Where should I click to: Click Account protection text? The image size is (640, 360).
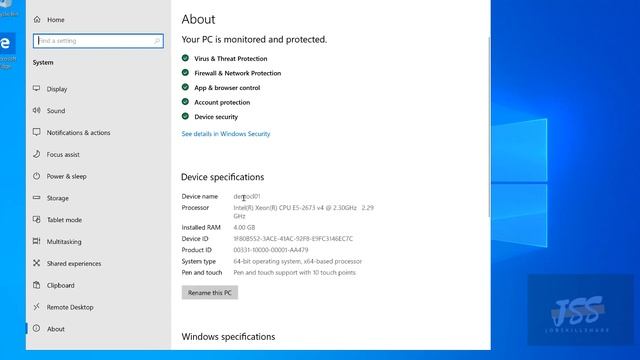pyautogui.click(x=222, y=102)
